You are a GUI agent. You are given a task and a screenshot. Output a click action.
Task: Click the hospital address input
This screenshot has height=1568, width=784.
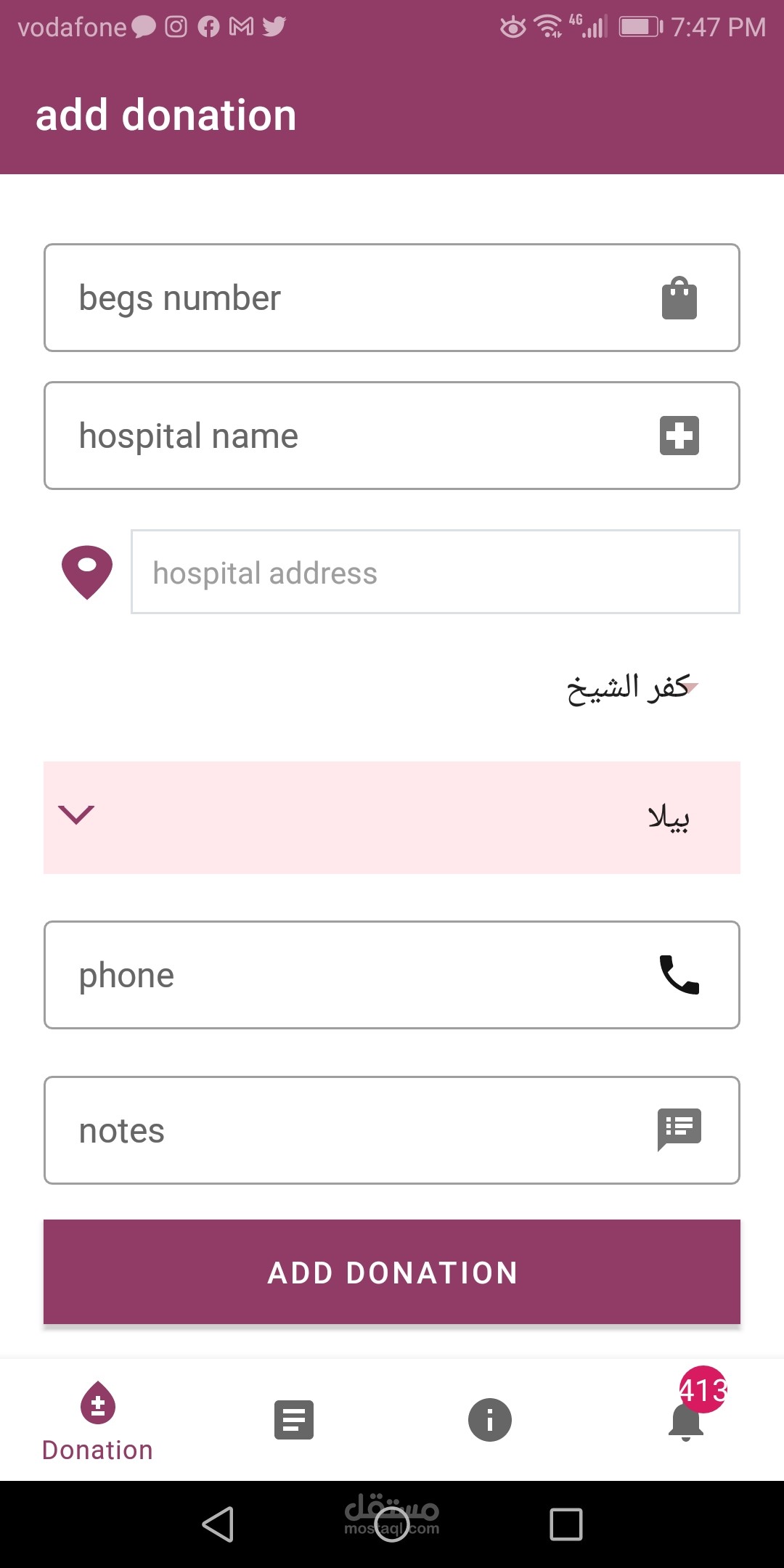(x=435, y=572)
